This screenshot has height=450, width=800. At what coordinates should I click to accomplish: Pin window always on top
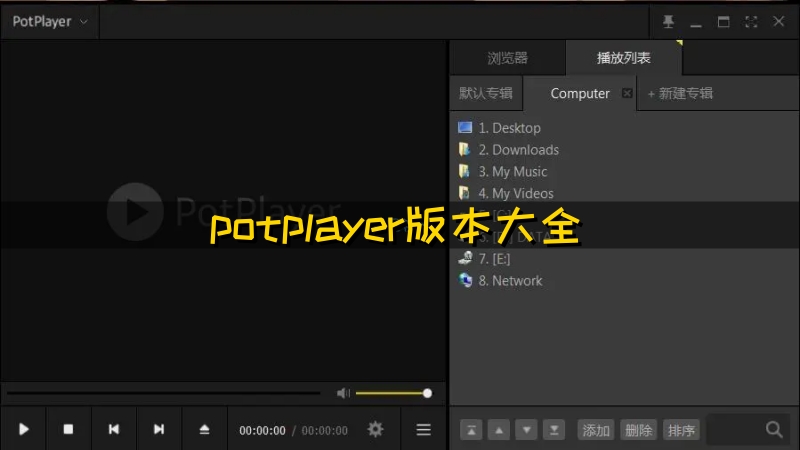(668, 21)
